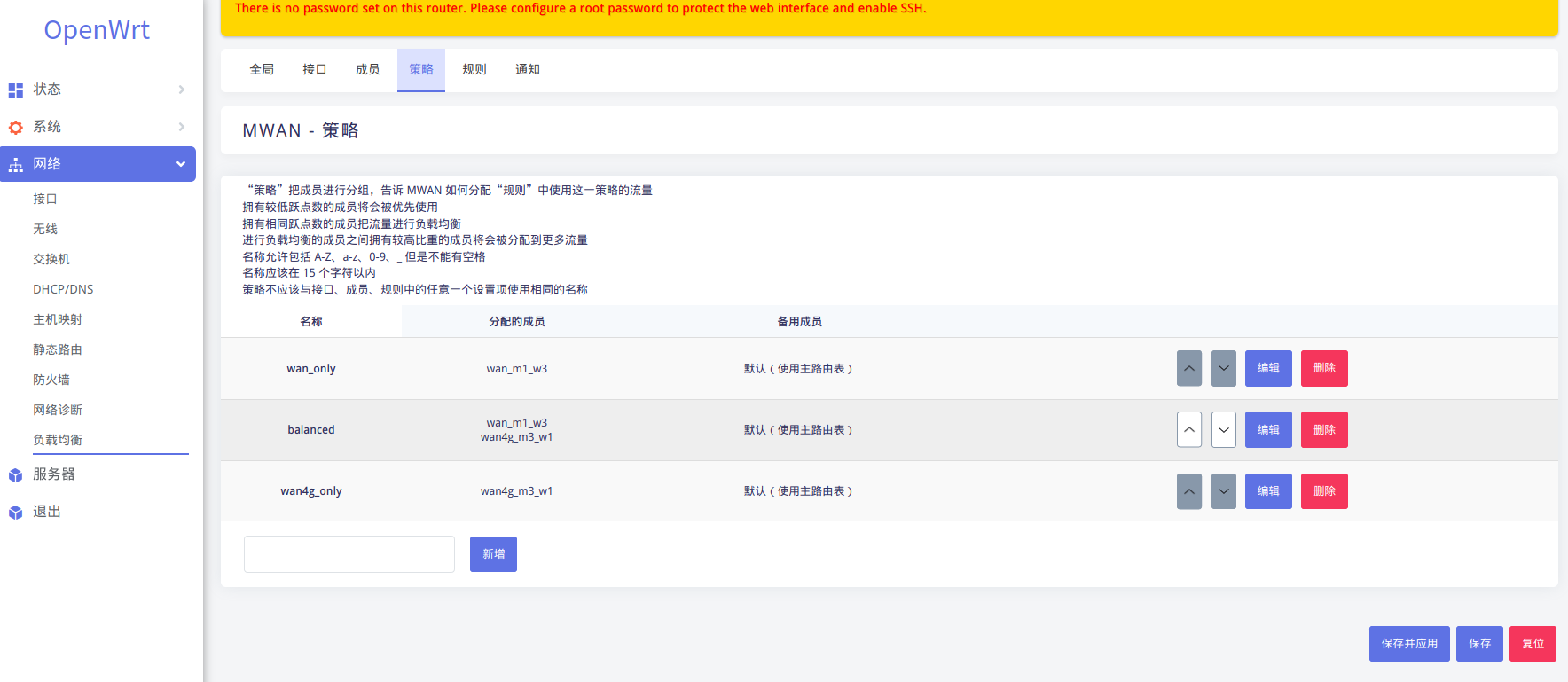Click the 分配的成员 column header
This screenshot has height=682, width=1568.
517,322
